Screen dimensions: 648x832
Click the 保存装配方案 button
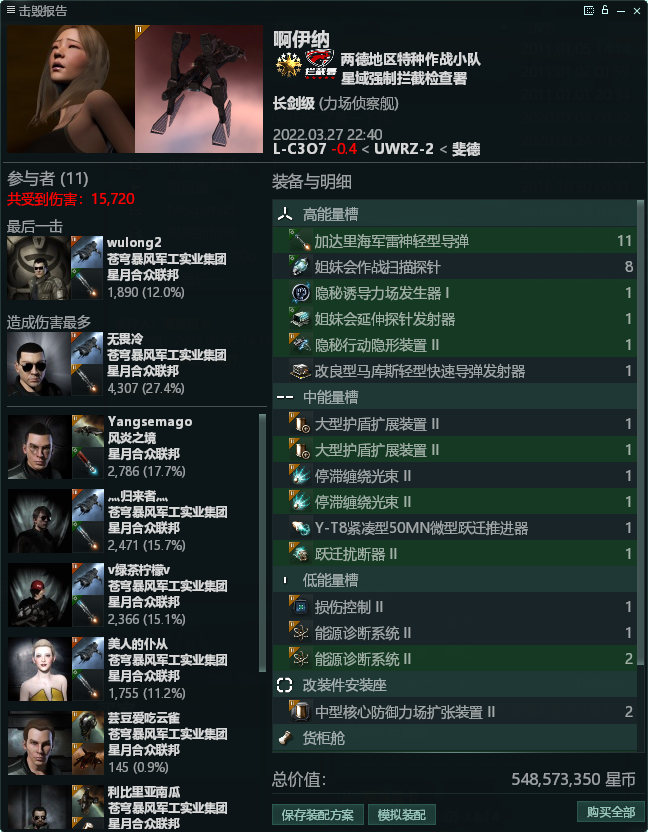click(x=318, y=814)
